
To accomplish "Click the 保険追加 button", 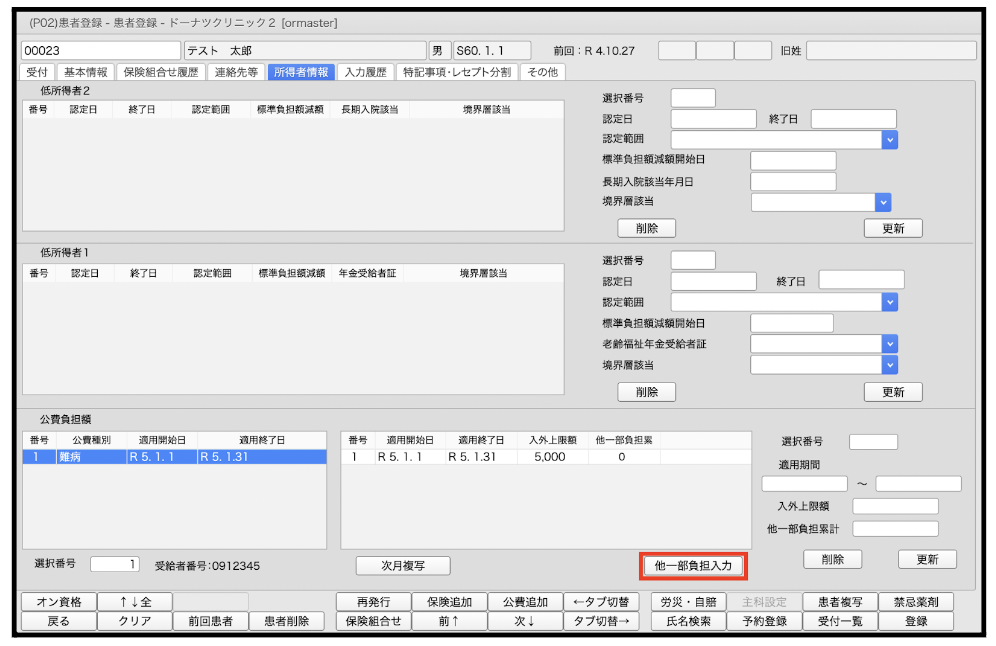I will tap(450, 602).
